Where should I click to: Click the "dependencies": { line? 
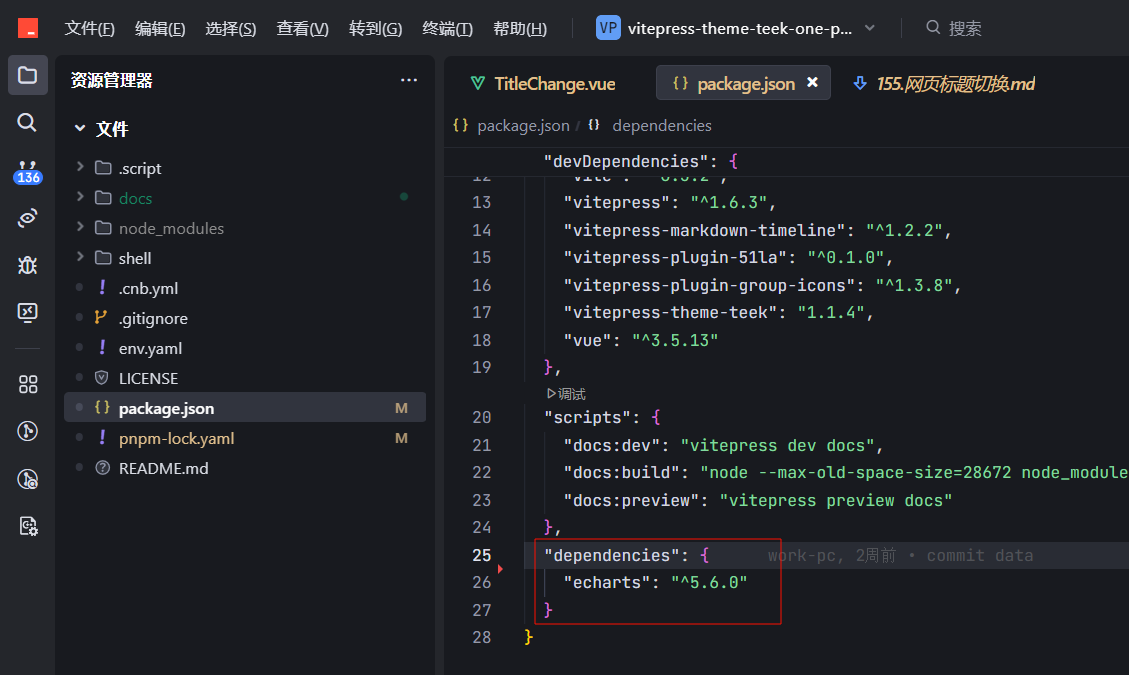tap(626, 555)
